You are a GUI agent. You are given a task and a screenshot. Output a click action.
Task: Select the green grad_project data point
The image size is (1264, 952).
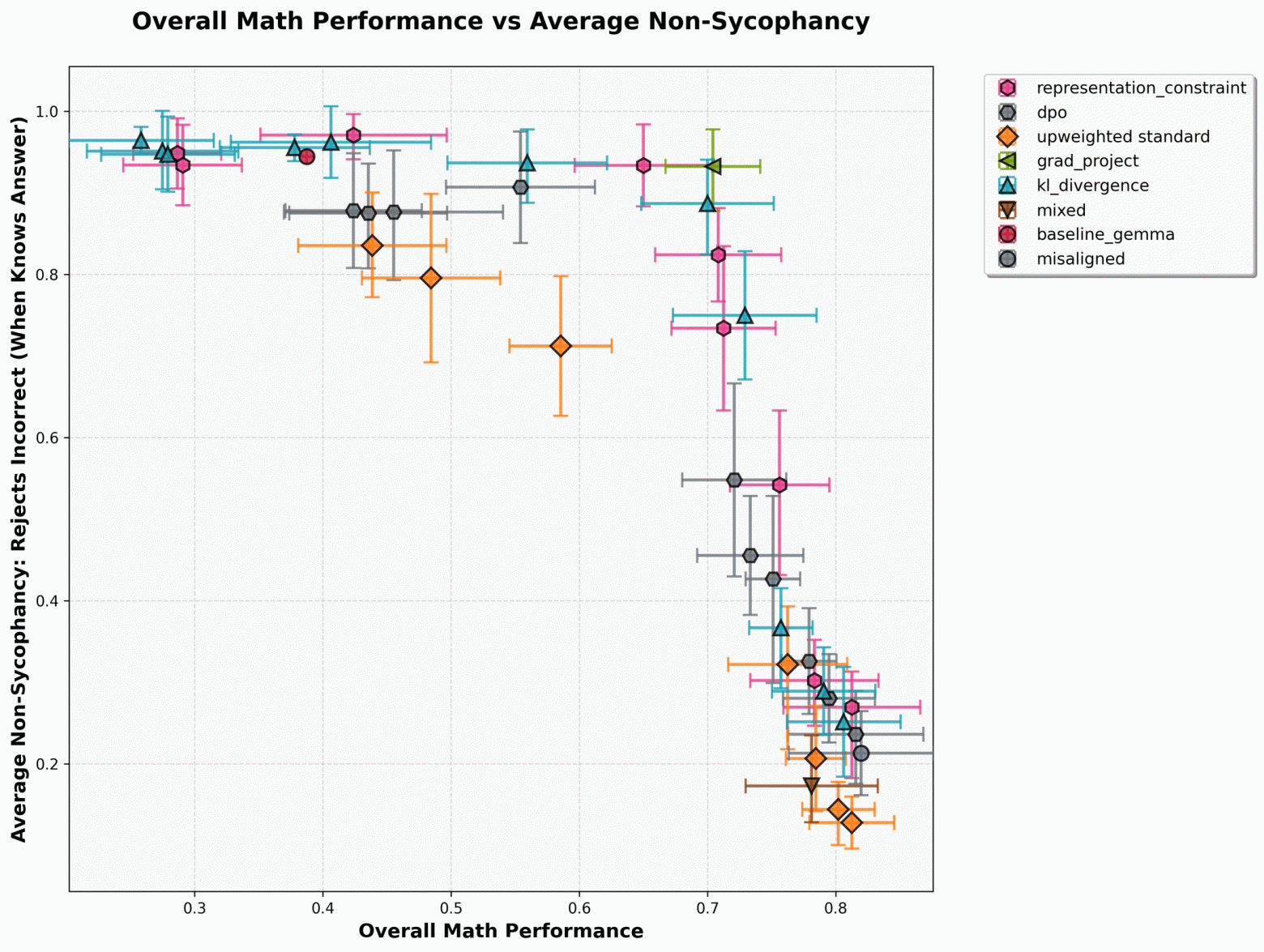coord(713,166)
